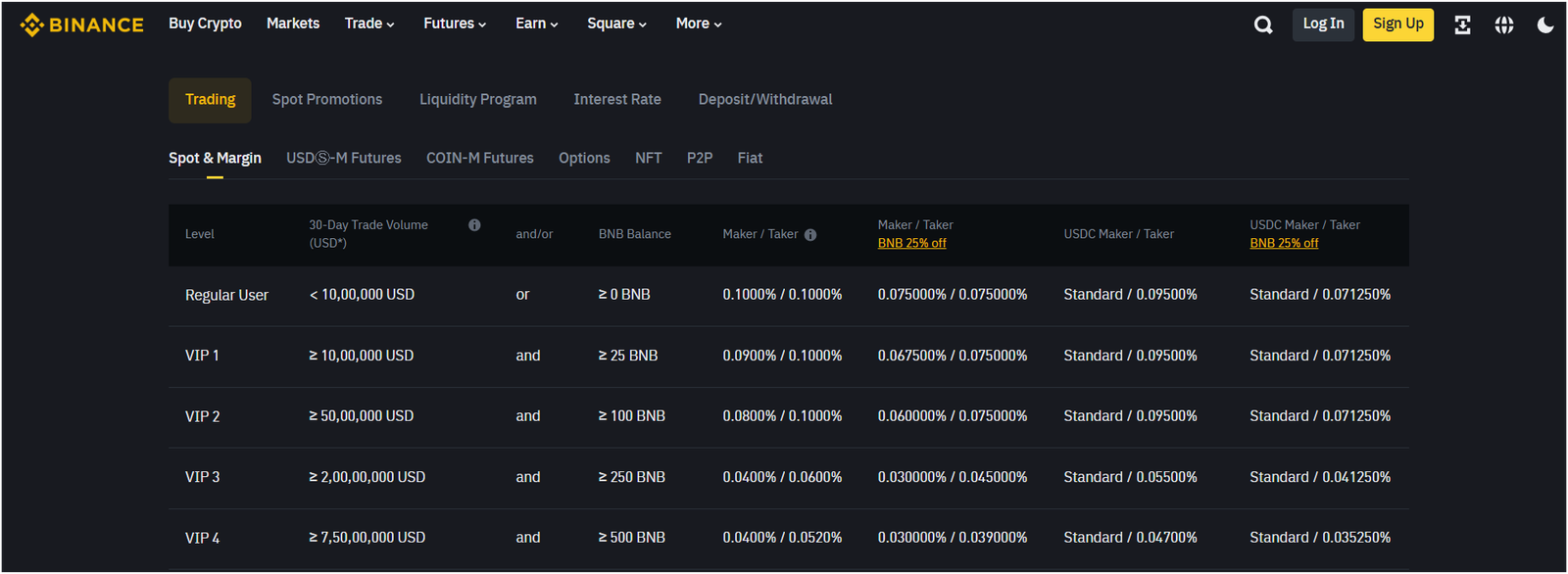Click the Level column header
Screen dimensions: 1568x574
[200, 234]
